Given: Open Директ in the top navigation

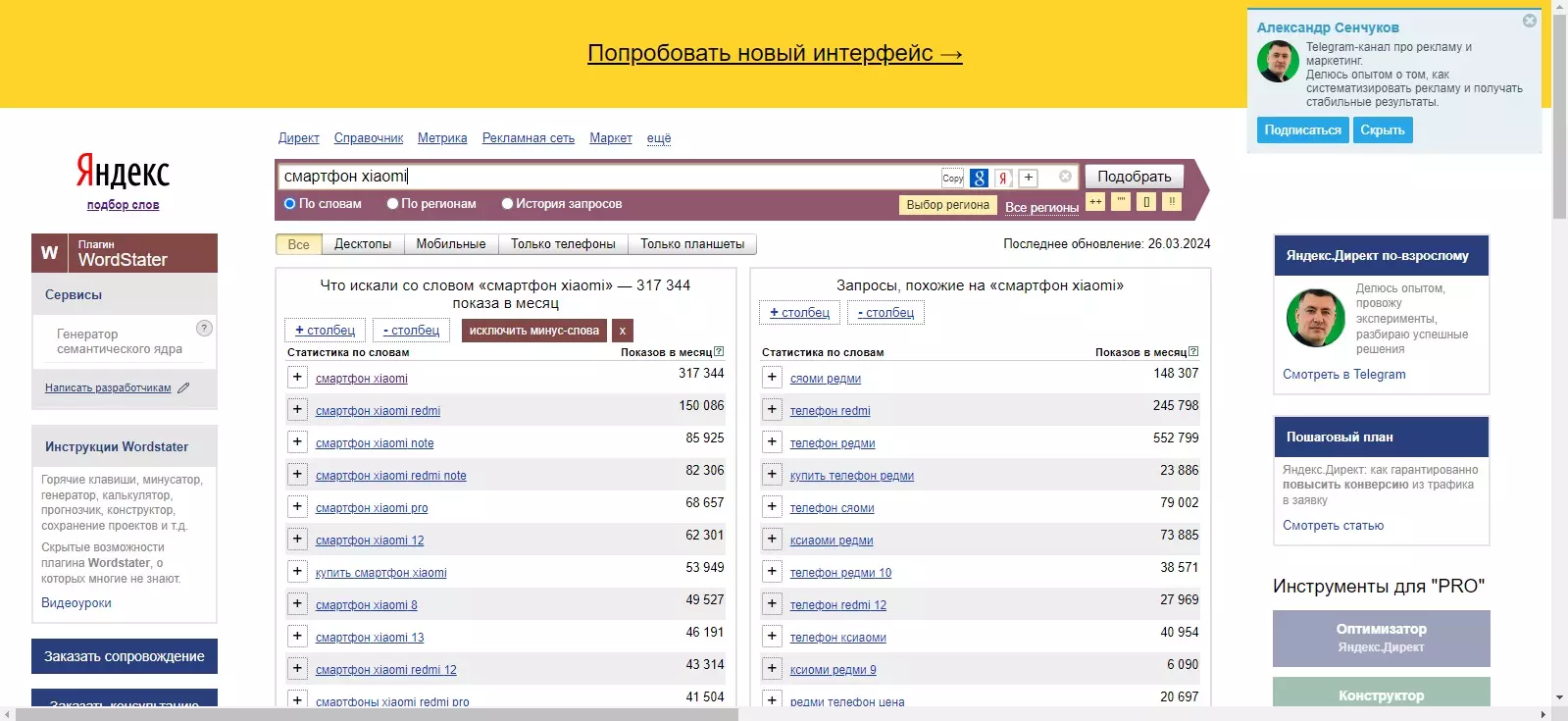Looking at the screenshot, I should click(299, 138).
